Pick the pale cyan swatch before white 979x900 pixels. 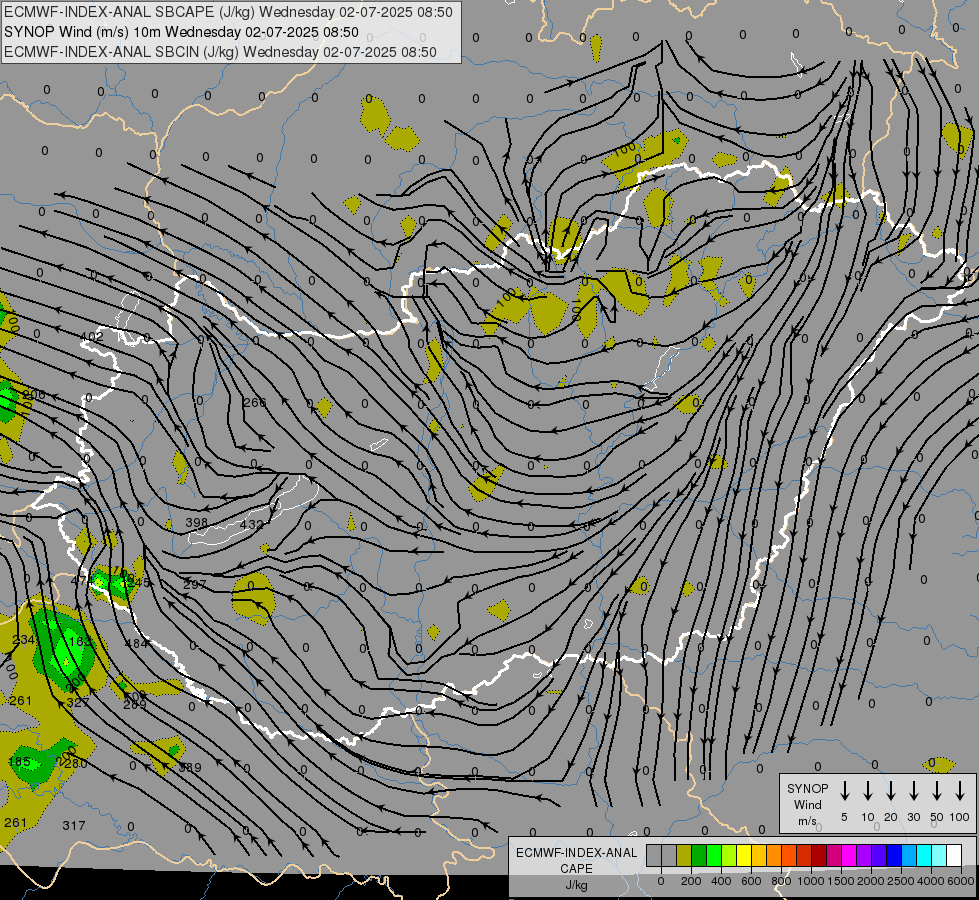(939, 855)
